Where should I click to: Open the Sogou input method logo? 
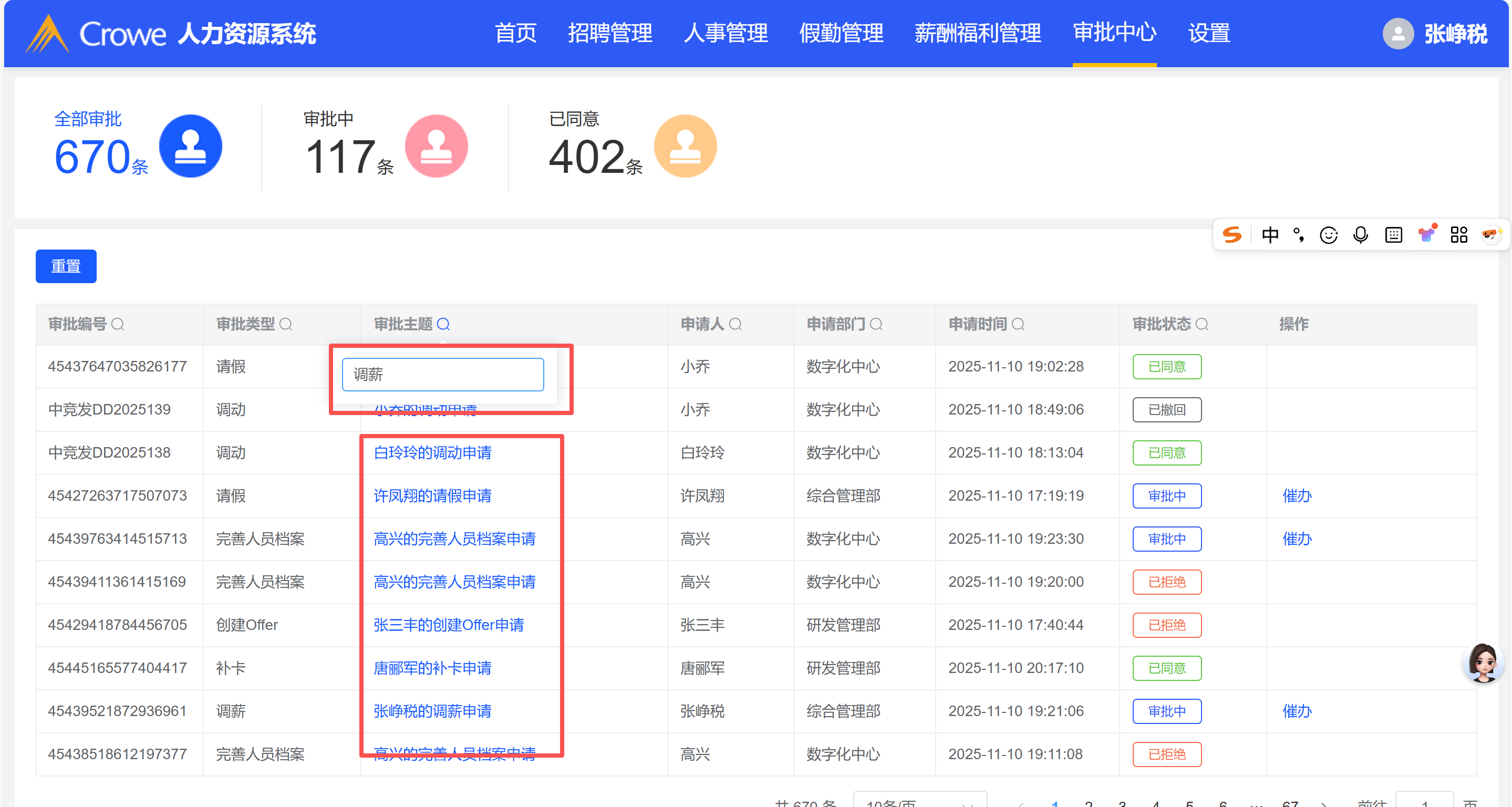coord(1232,235)
